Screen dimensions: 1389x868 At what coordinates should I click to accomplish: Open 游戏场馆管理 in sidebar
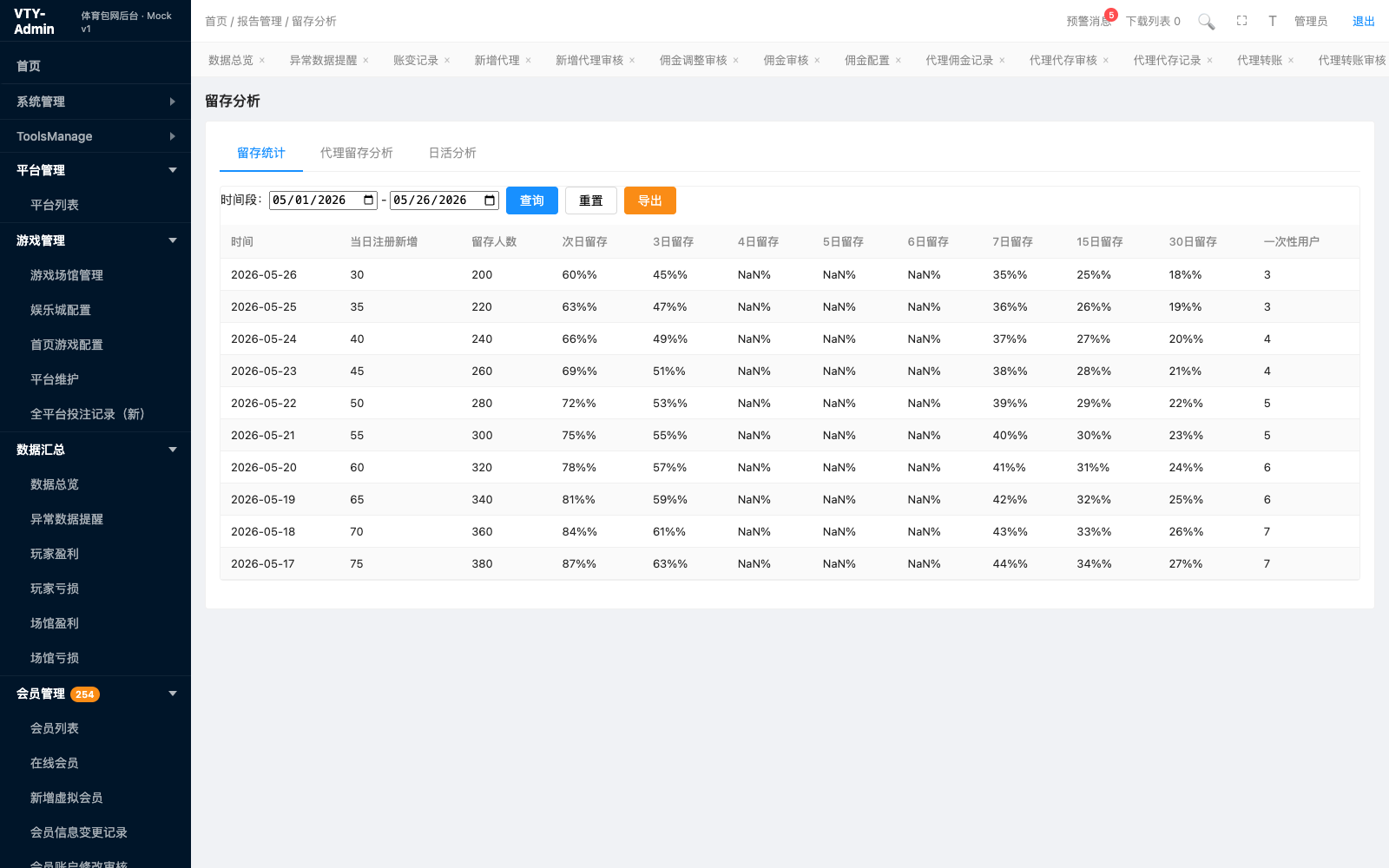95,275
